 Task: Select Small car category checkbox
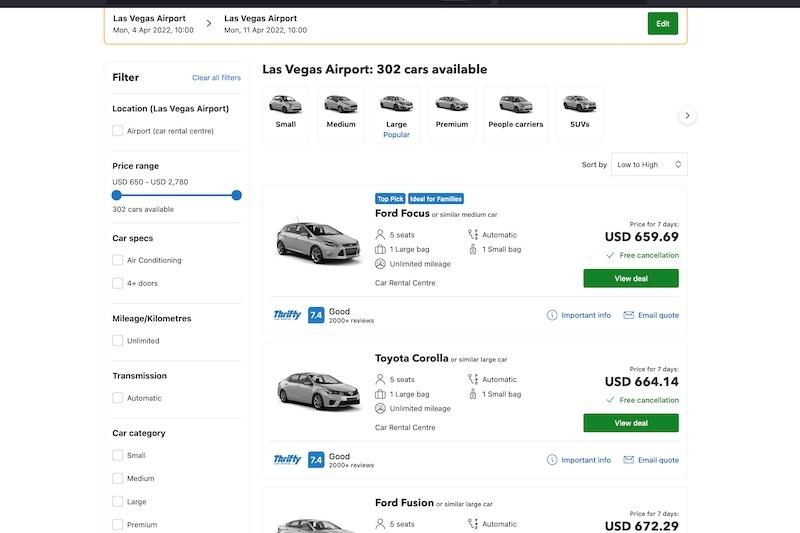(117, 455)
